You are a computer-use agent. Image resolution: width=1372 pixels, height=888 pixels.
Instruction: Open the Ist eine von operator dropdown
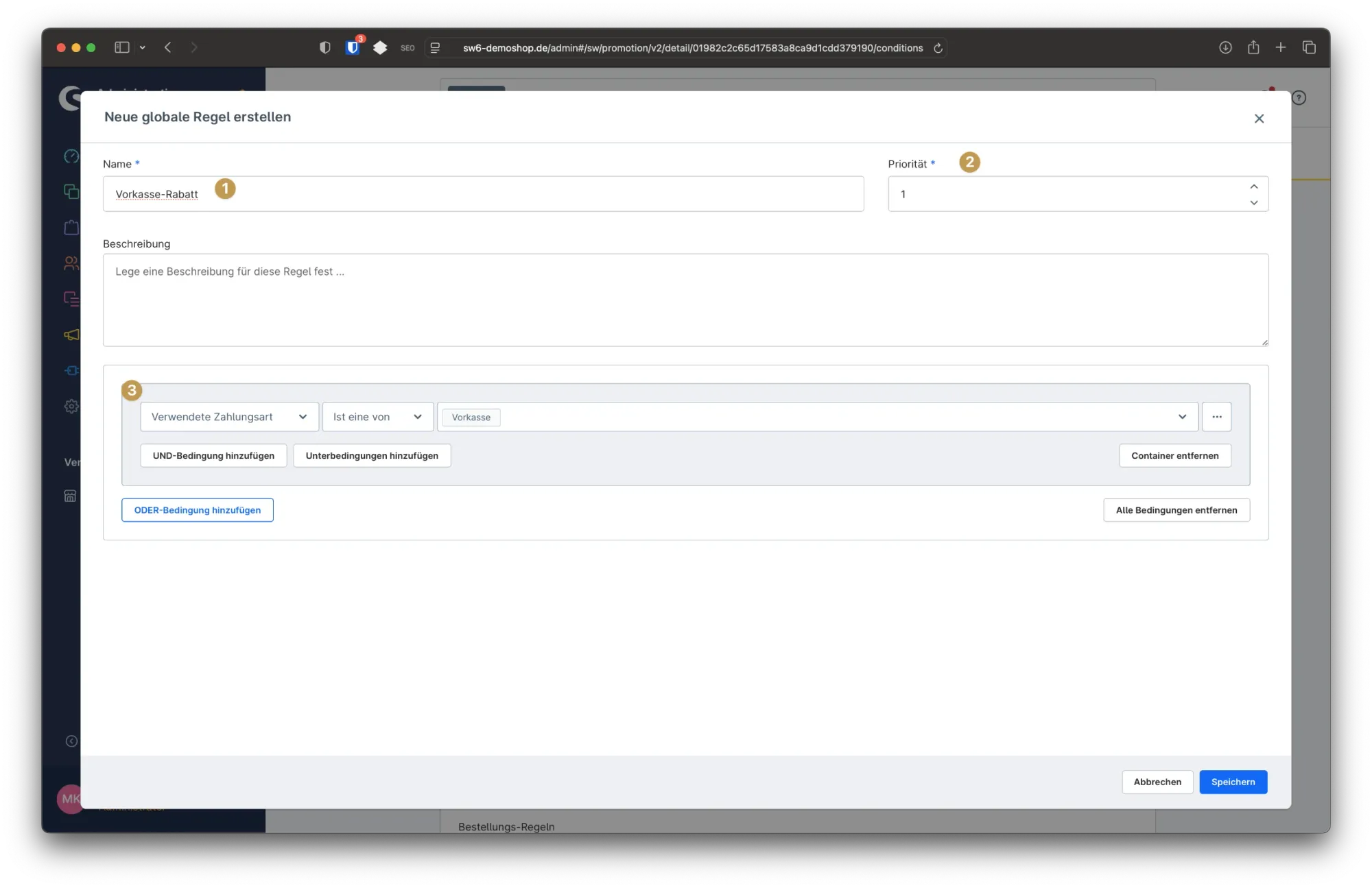(377, 417)
